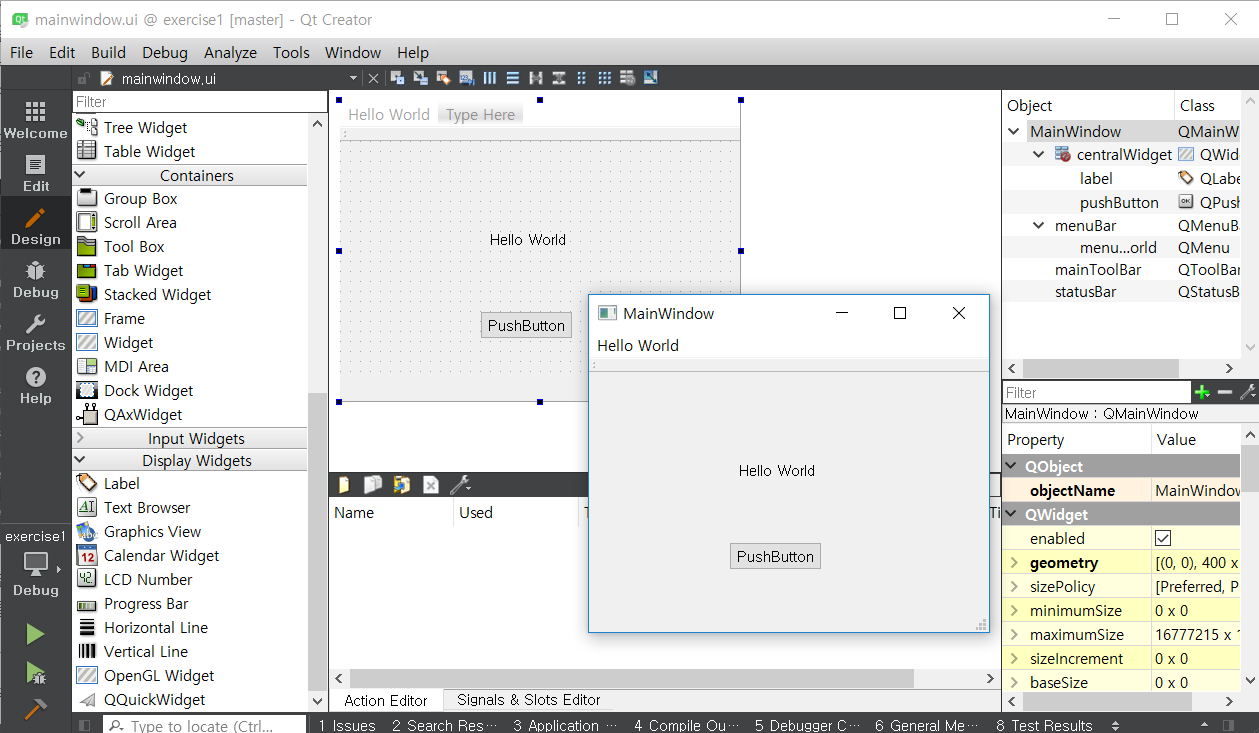This screenshot has width=1259, height=733.
Task: Open Debug mode in left sidebar
Action: point(36,280)
